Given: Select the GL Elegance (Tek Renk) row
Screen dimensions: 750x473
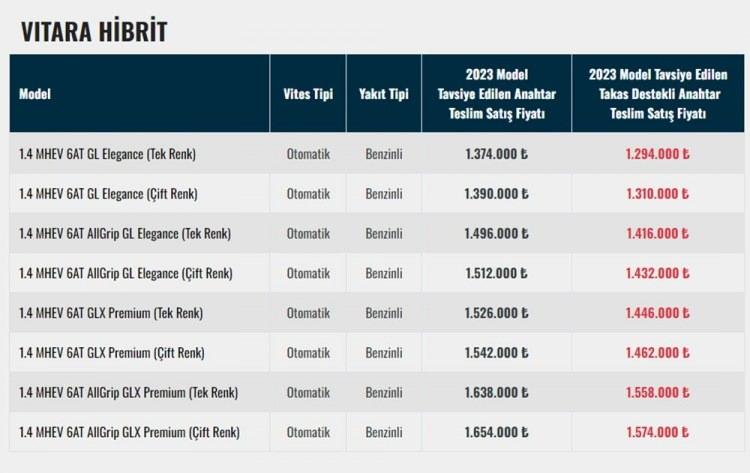Looking at the screenshot, I should point(377,154).
